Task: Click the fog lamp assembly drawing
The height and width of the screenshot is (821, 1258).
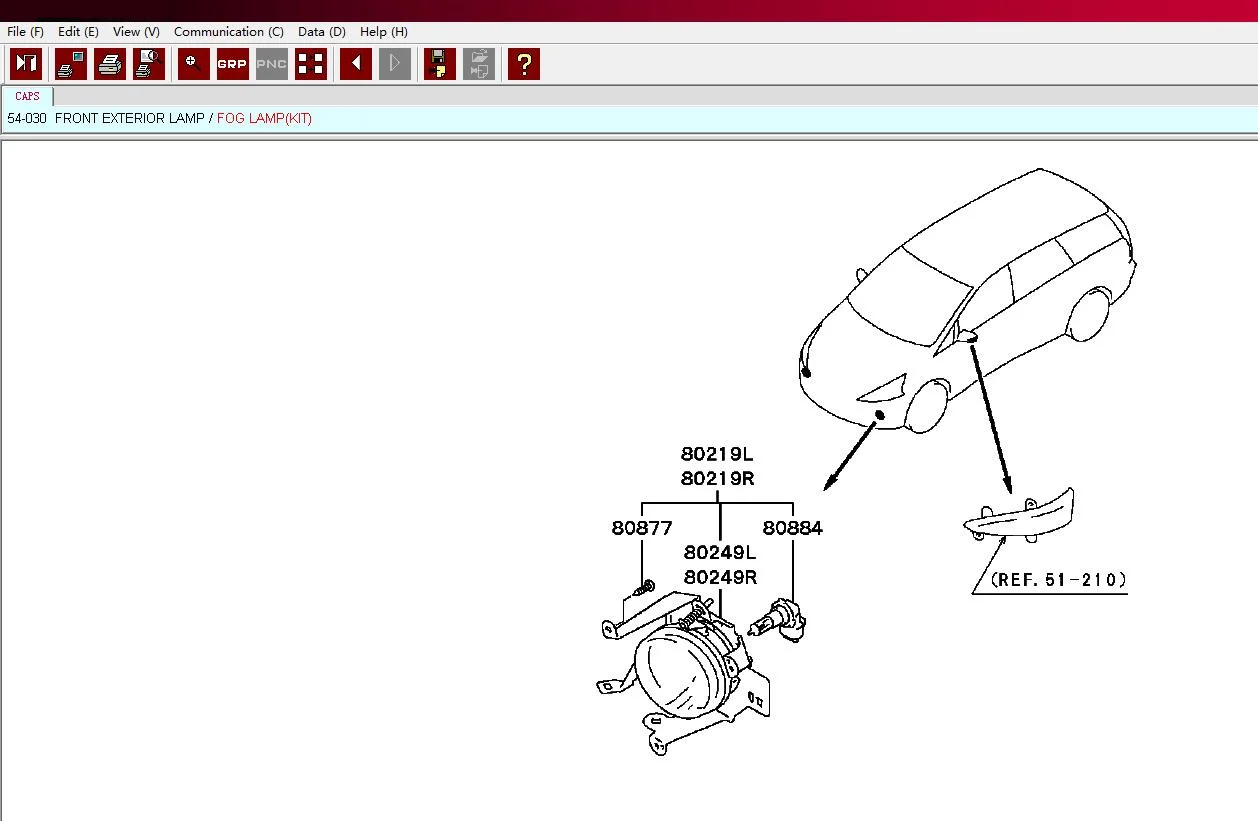Action: pyautogui.click(x=685, y=670)
